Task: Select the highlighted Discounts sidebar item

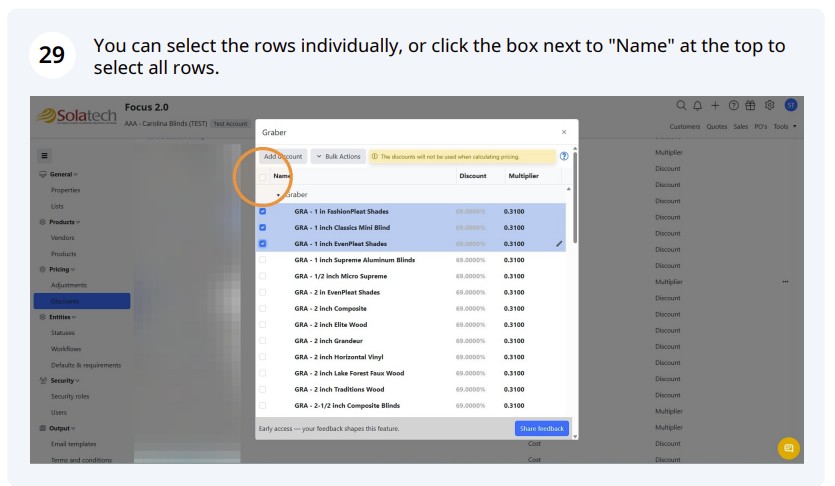Action: pyautogui.click(x=82, y=301)
